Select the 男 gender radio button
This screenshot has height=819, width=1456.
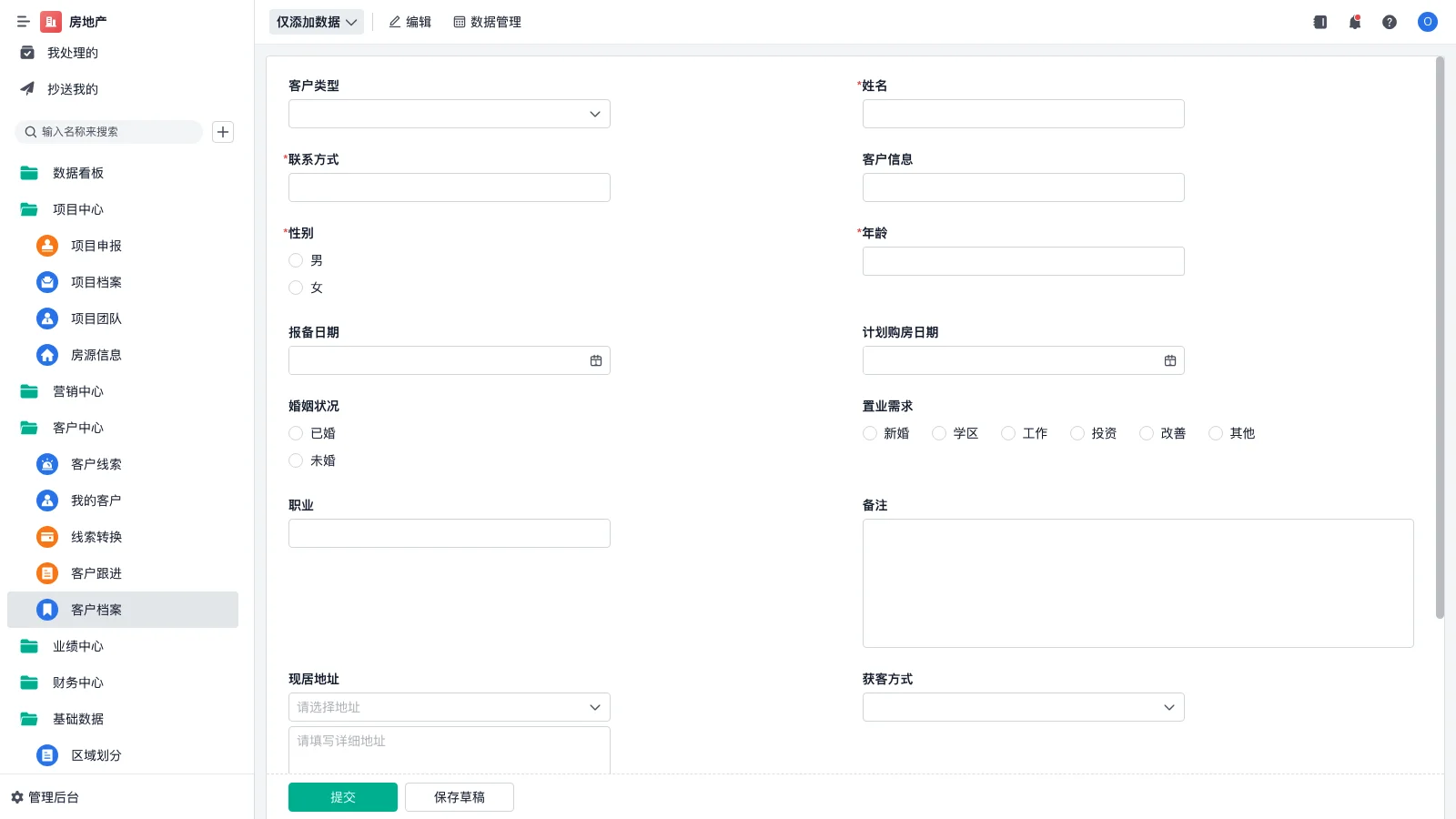point(295,259)
